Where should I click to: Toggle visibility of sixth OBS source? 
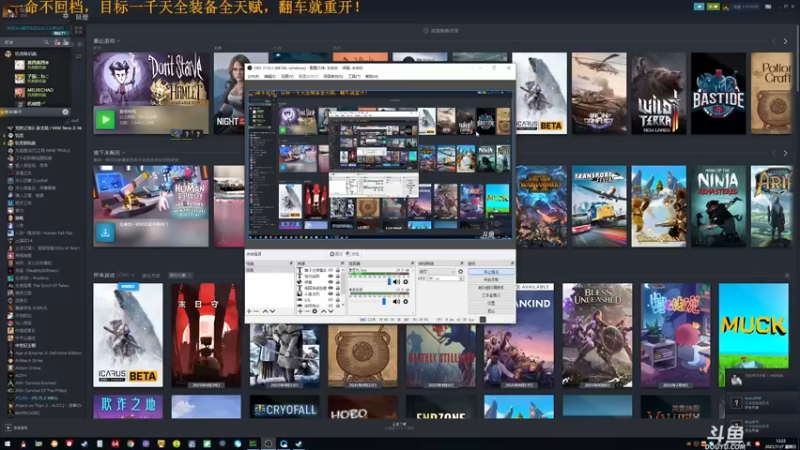pyautogui.click(x=331, y=299)
